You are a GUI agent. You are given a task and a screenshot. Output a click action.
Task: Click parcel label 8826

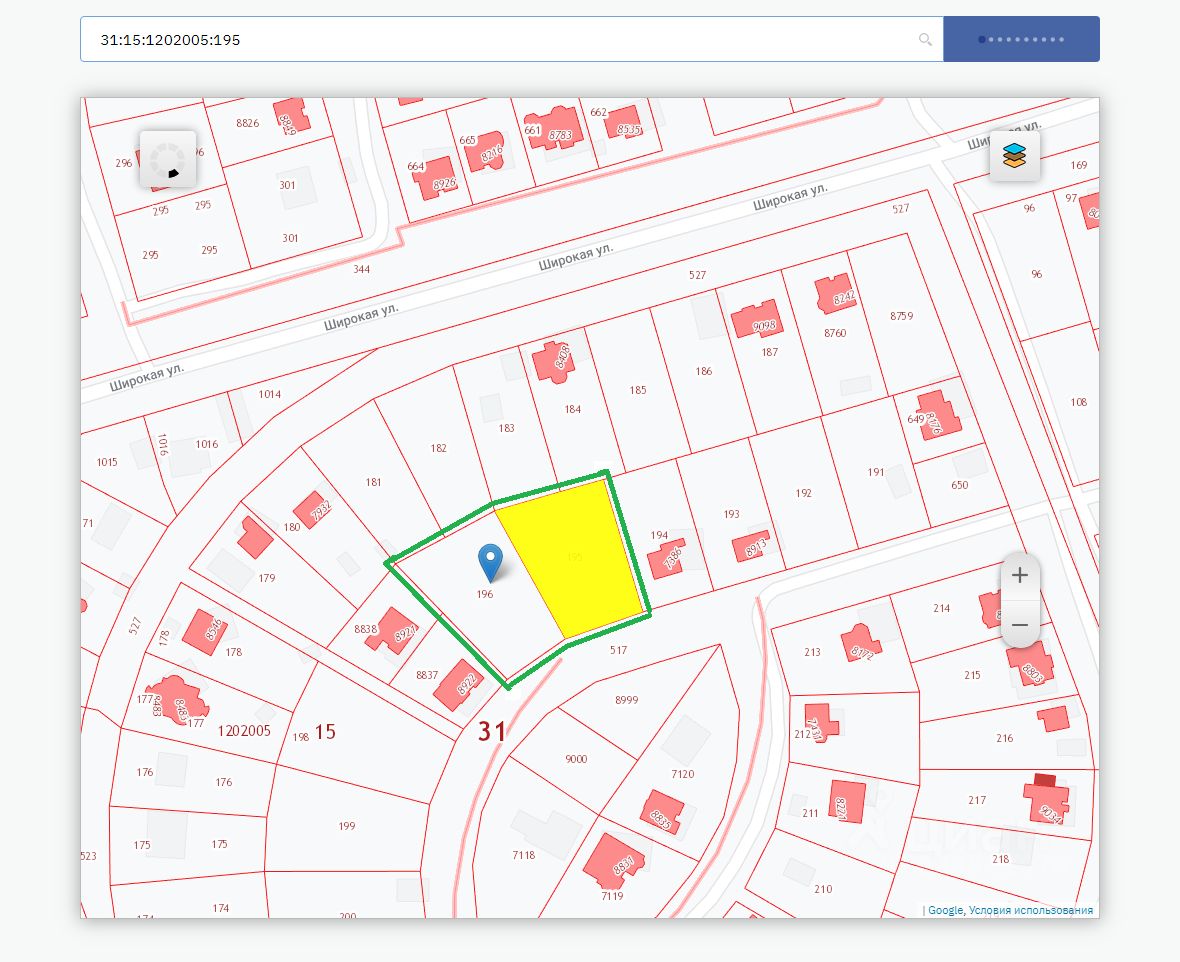click(x=248, y=123)
